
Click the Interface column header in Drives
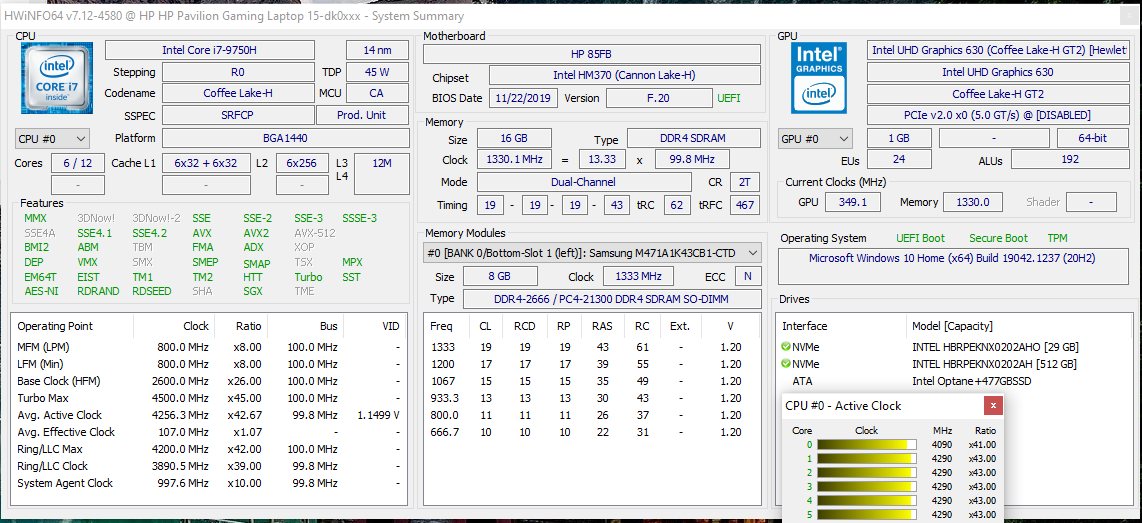[x=804, y=326]
